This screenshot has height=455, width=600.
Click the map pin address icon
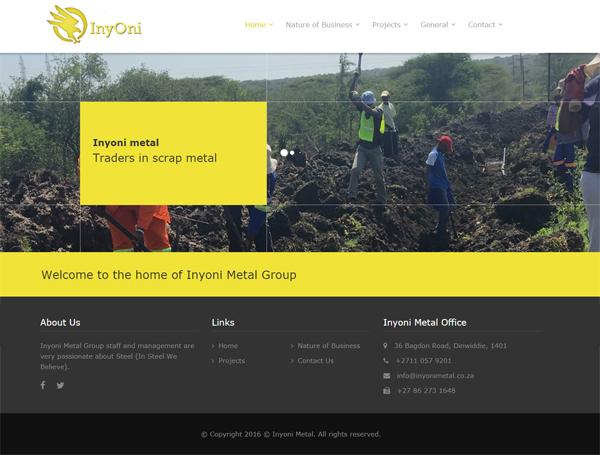pyautogui.click(x=386, y=346)
